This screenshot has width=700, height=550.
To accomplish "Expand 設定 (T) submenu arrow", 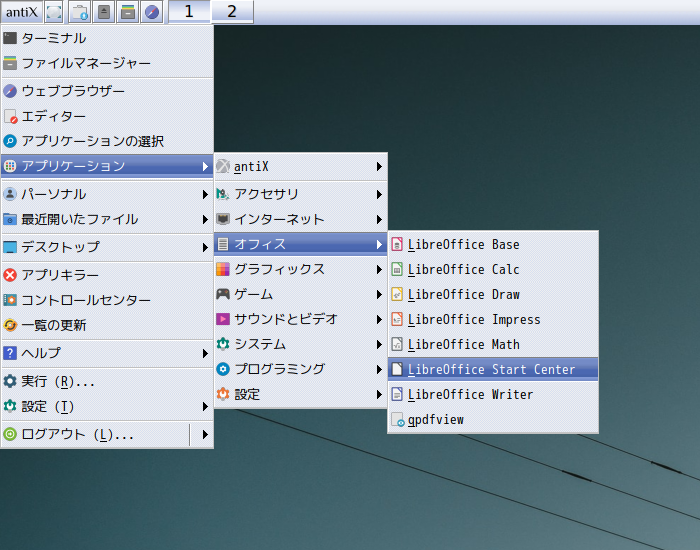I will pos(205,406).
